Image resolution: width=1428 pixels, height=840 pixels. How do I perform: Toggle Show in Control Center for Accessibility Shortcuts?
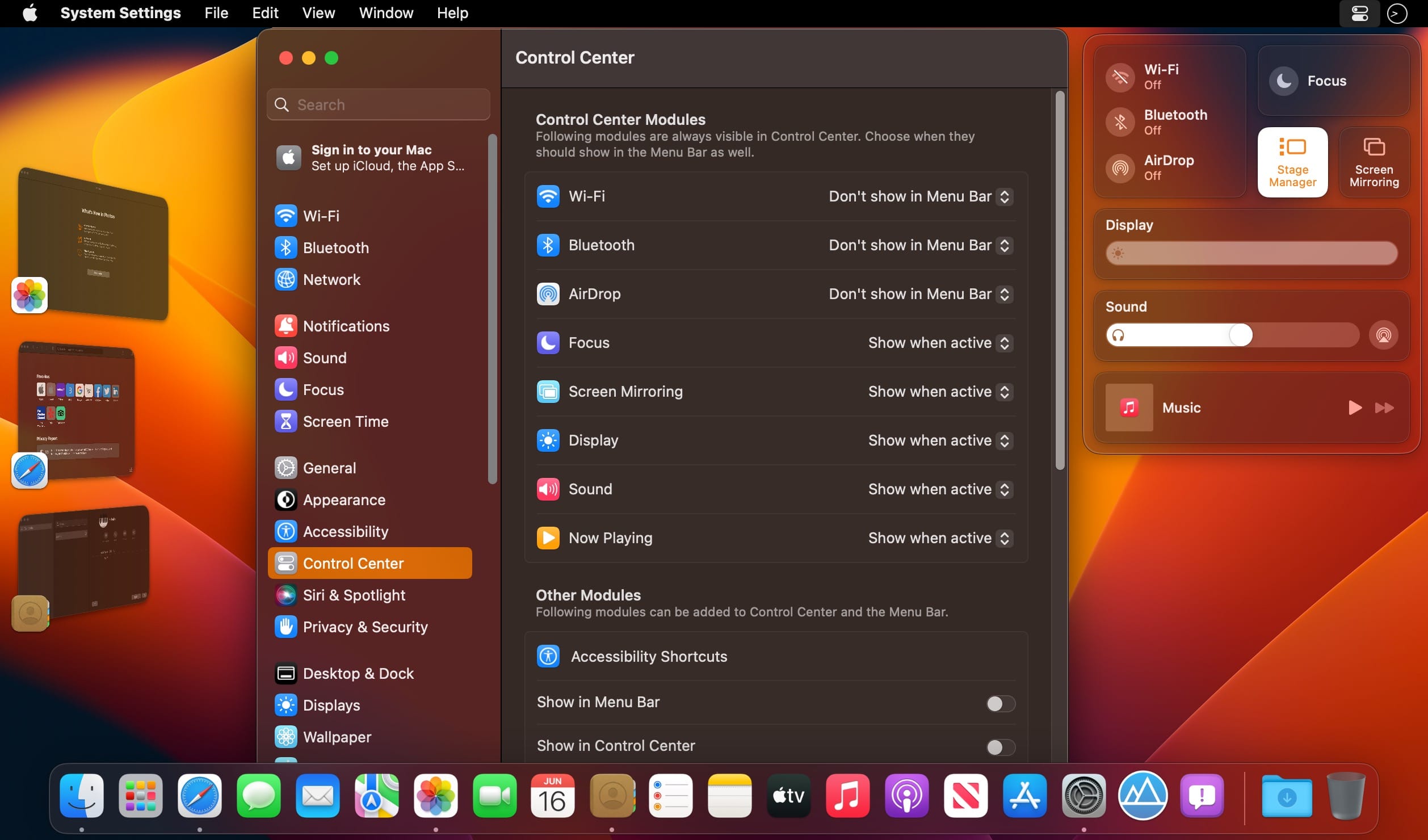pos(997,745)
